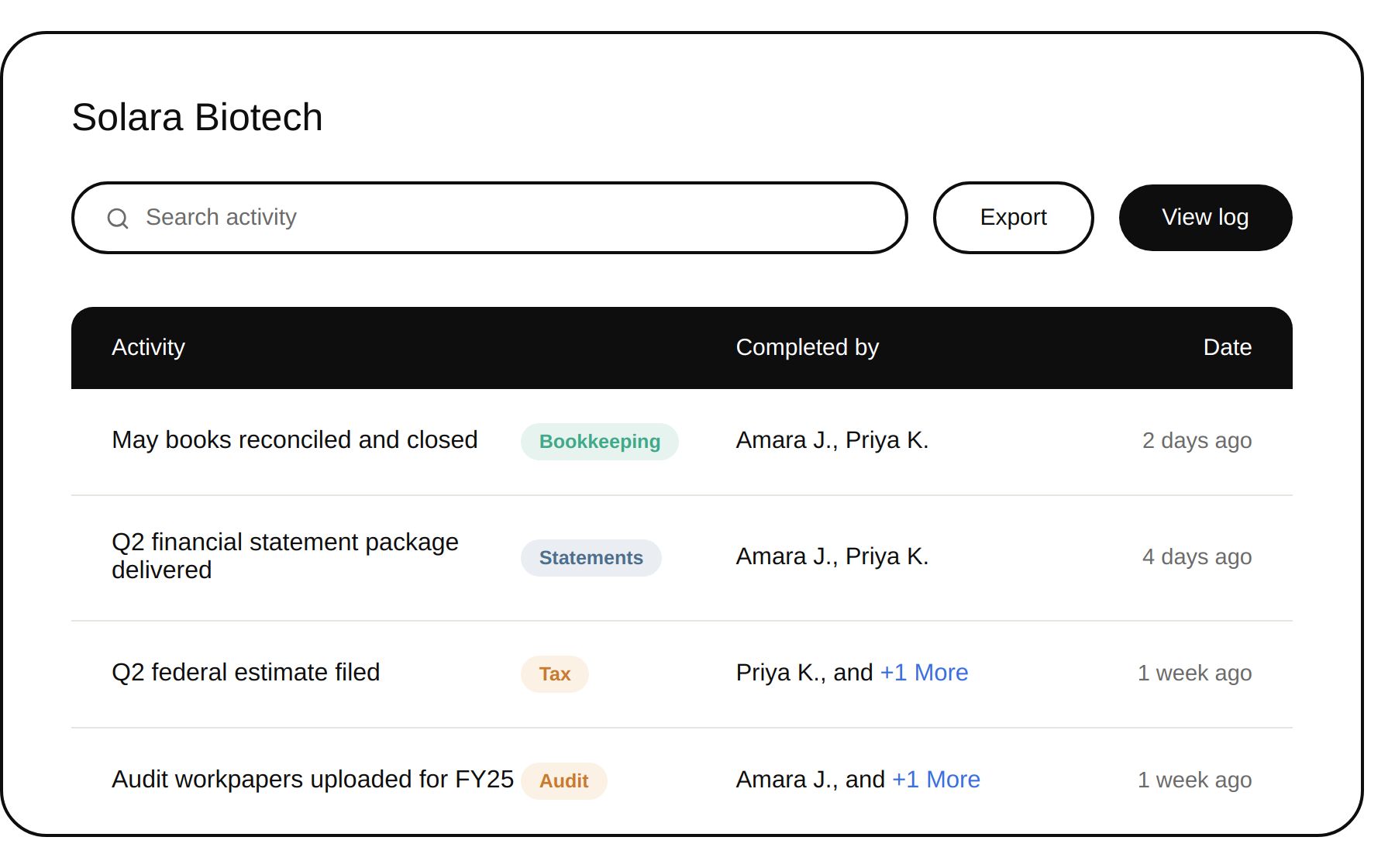Open Q2 financial statement package delivered entry

click(x=285, y=556)
